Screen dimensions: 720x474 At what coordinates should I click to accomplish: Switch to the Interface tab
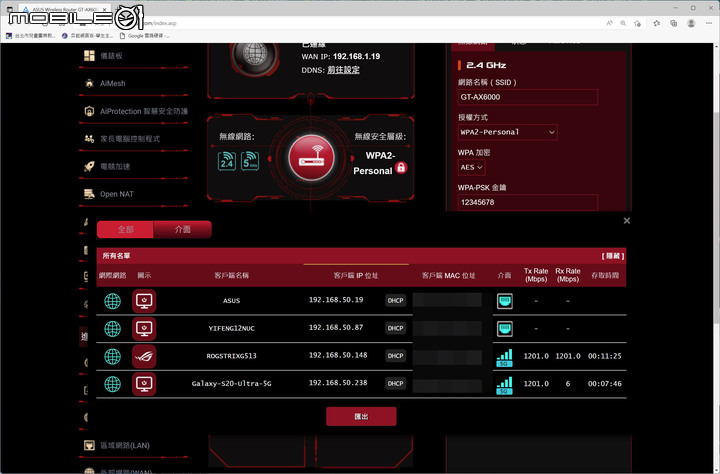click(x=182, y=229)
